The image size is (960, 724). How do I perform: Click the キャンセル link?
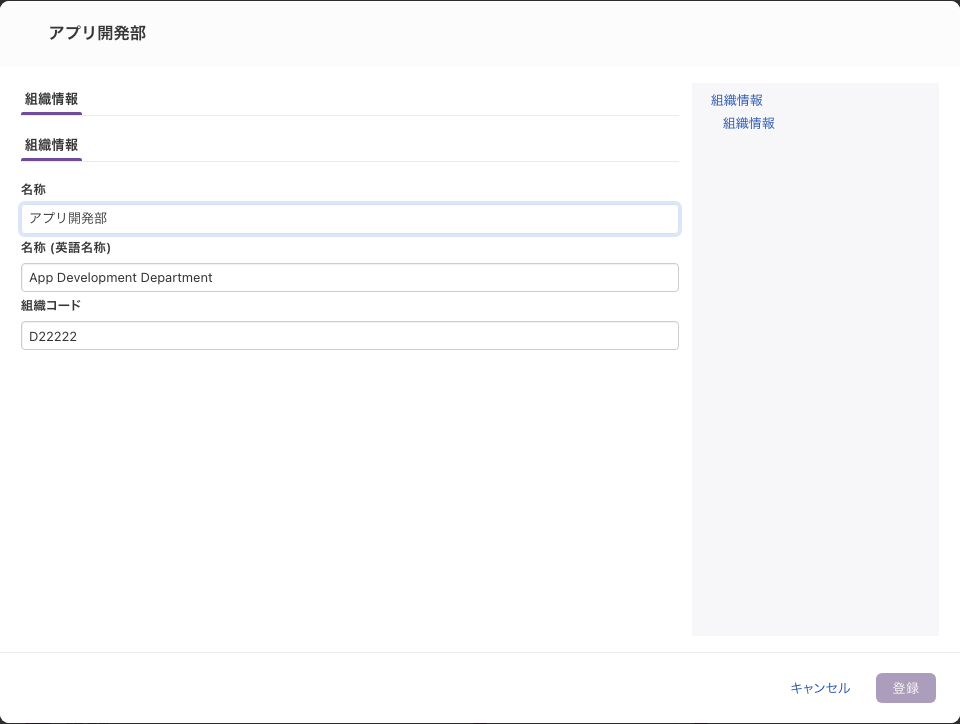[x=820, y=688]
